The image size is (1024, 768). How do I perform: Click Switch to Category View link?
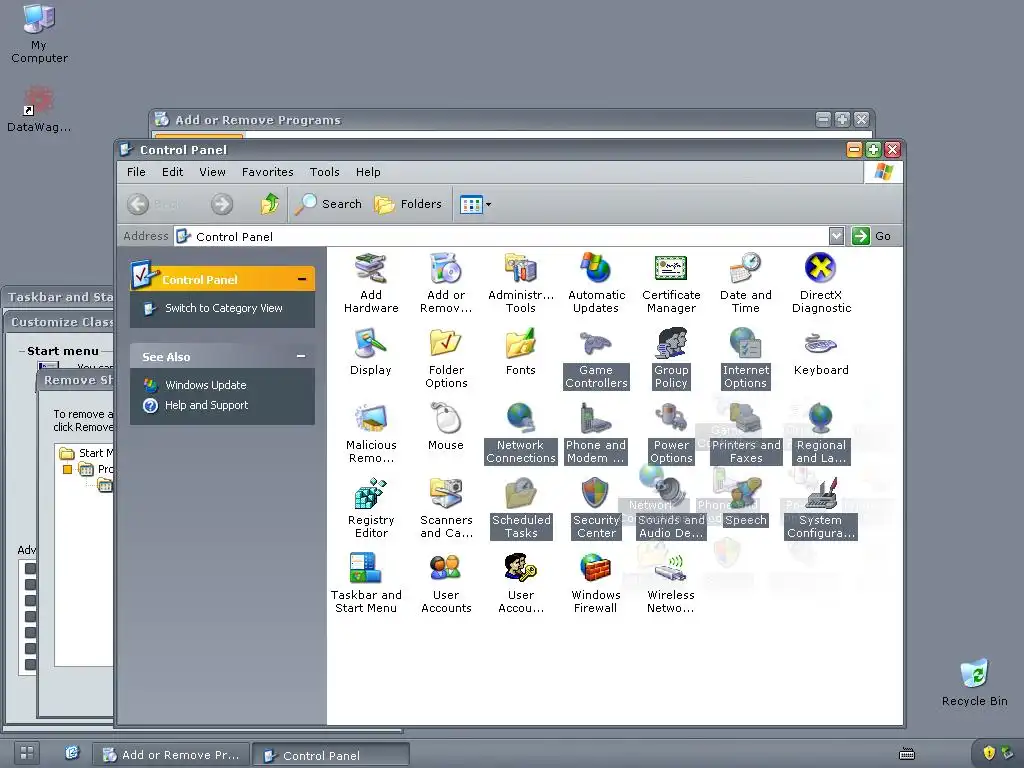(x=223, y=308)
